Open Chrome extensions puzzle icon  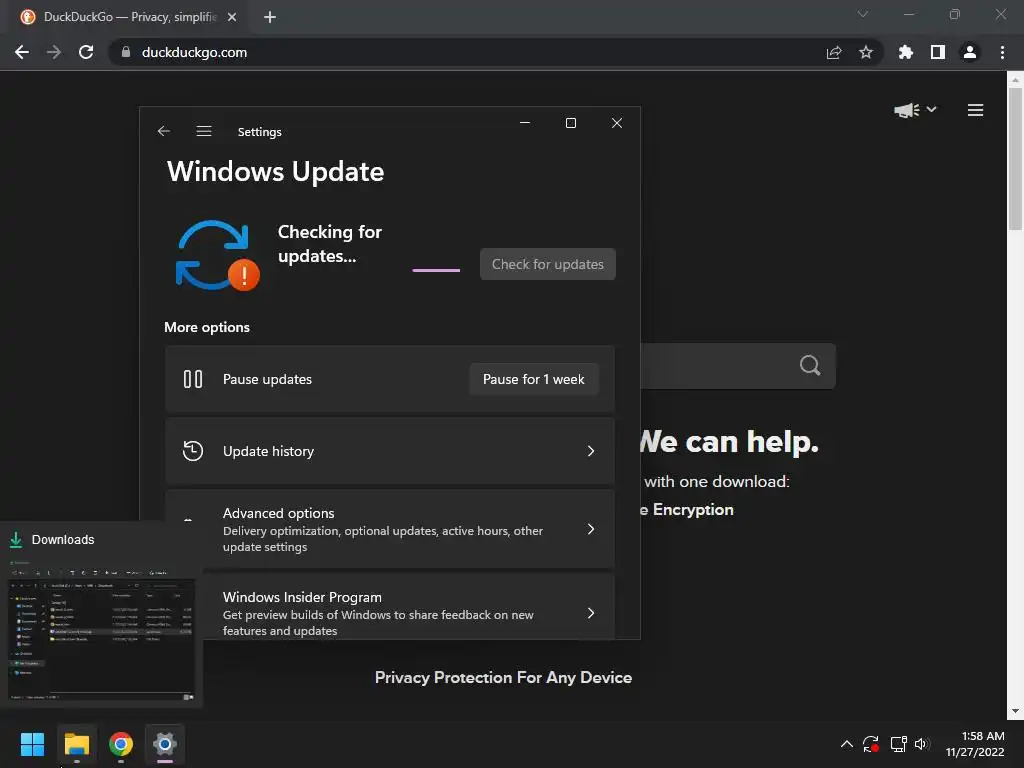(906, 52)
